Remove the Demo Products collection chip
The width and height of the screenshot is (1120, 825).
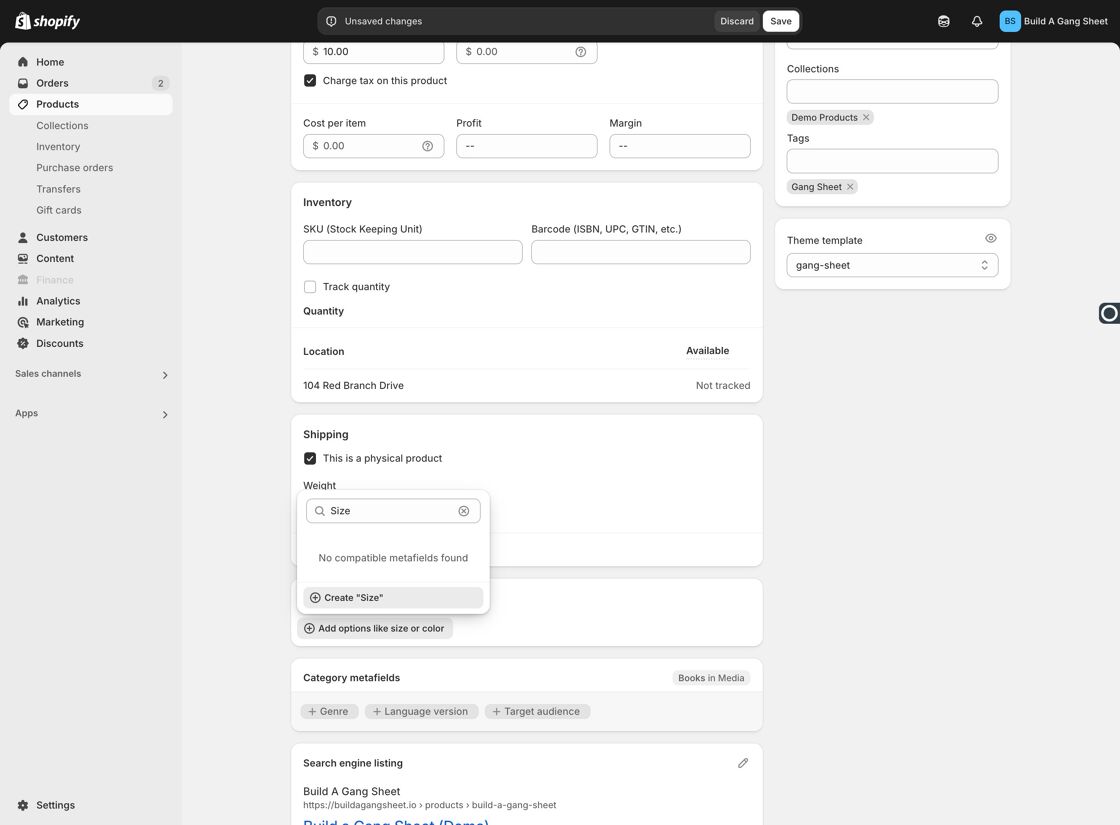pos(866,117)
